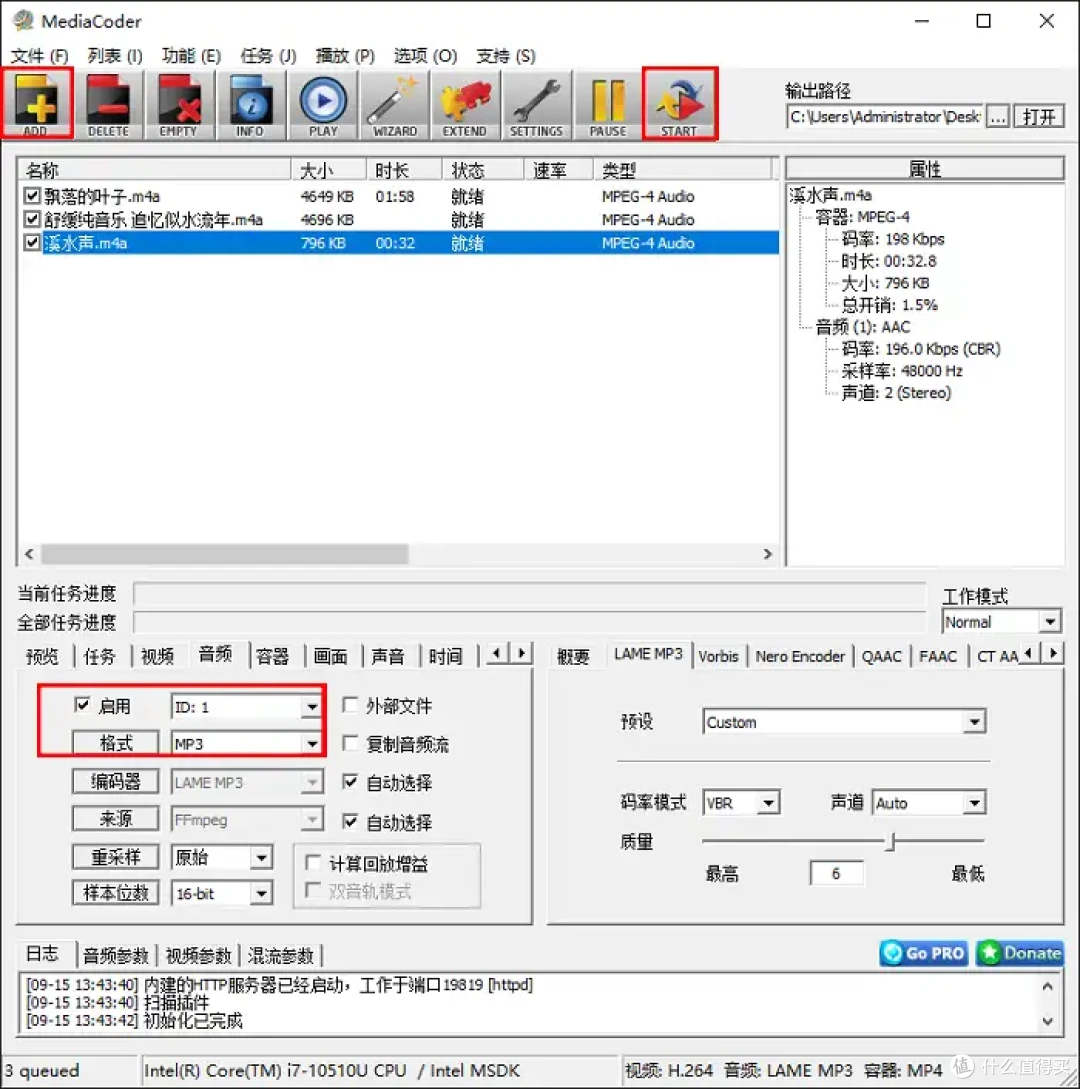Toggle 自动选择 checkbox beside 来源

pyautogui.click(x=351, y=822)
